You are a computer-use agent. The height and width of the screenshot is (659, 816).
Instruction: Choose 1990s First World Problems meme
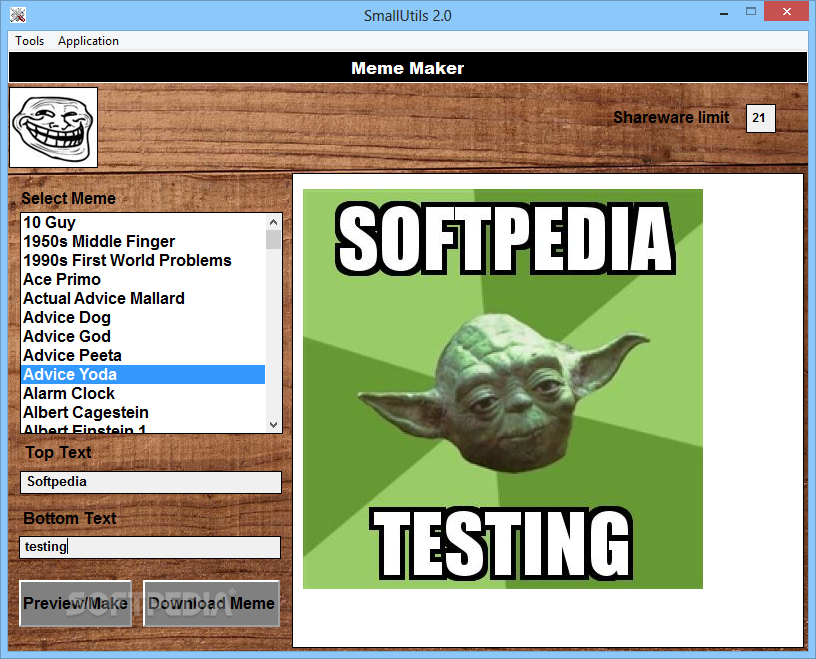(143, 260)
